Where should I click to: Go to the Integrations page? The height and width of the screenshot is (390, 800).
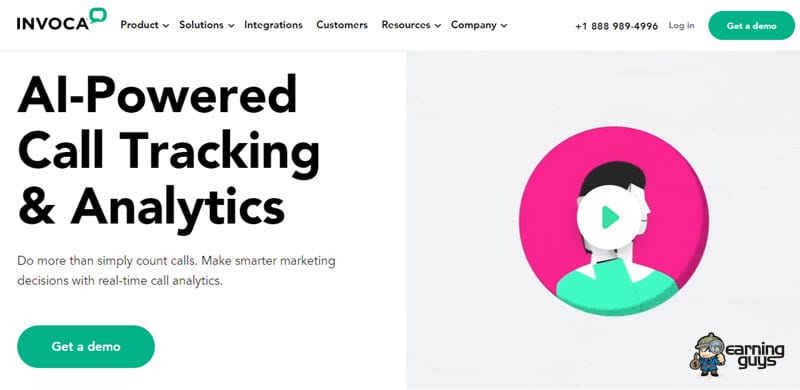(x=273, y=25)
